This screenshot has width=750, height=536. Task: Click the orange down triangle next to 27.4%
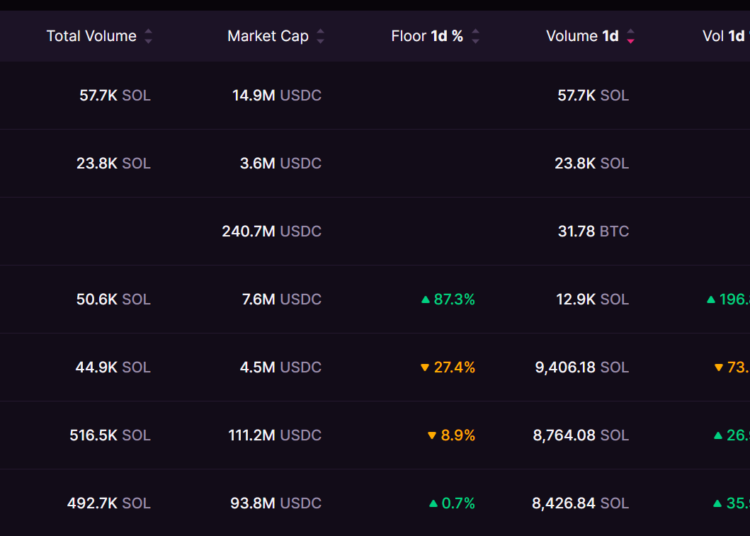[425, 368]
